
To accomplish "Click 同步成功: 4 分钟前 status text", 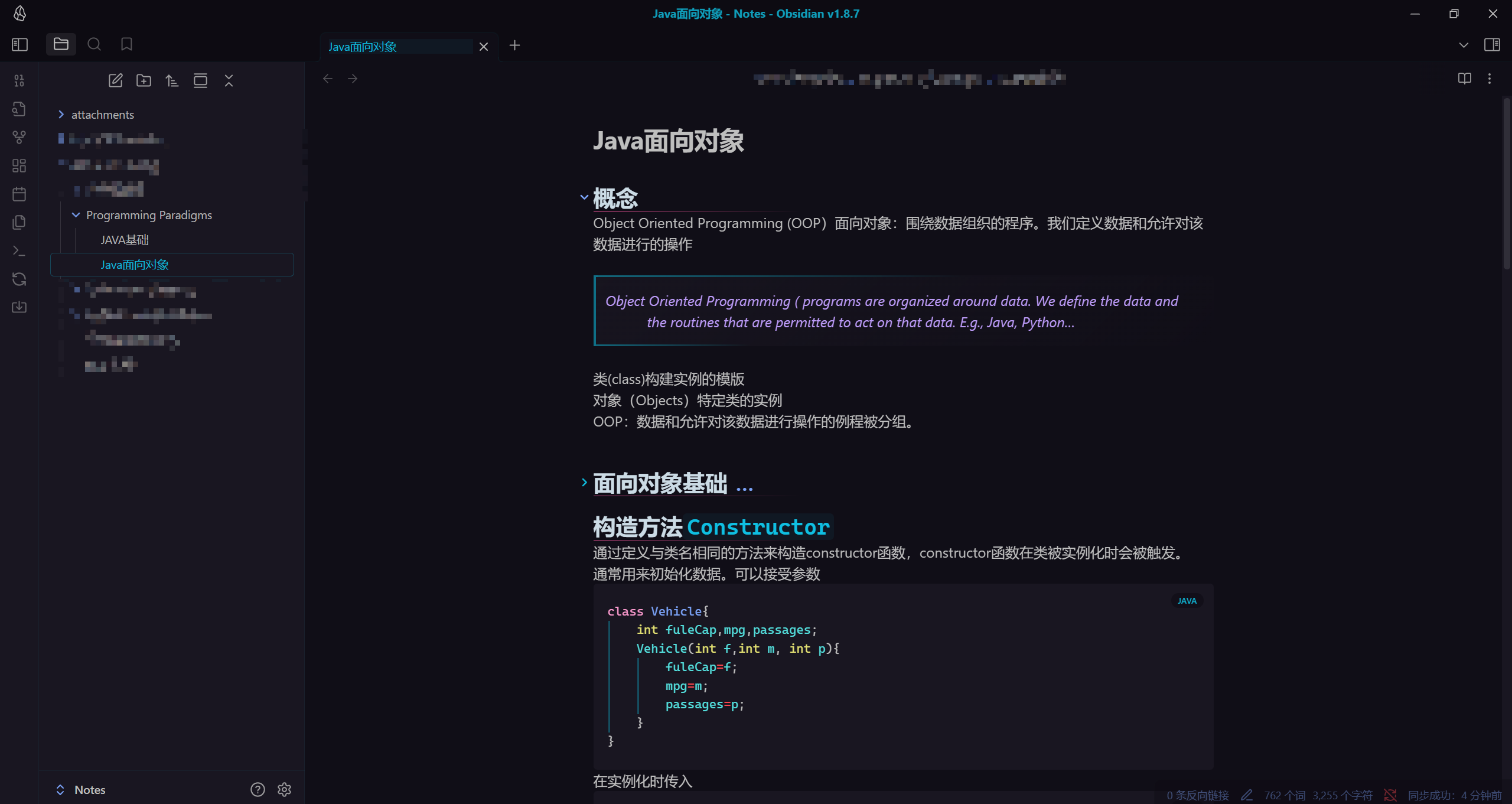I will tap(1455, 796).
